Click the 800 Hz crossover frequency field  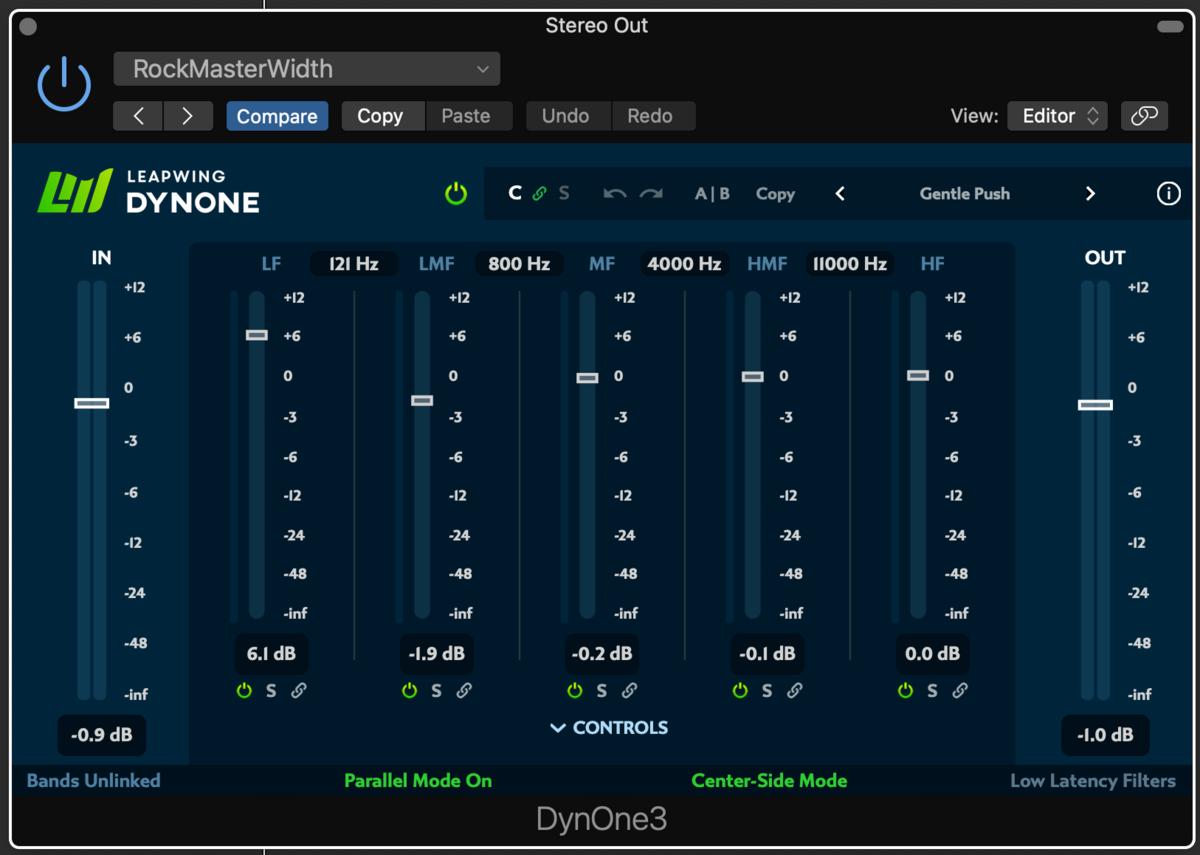519,264
